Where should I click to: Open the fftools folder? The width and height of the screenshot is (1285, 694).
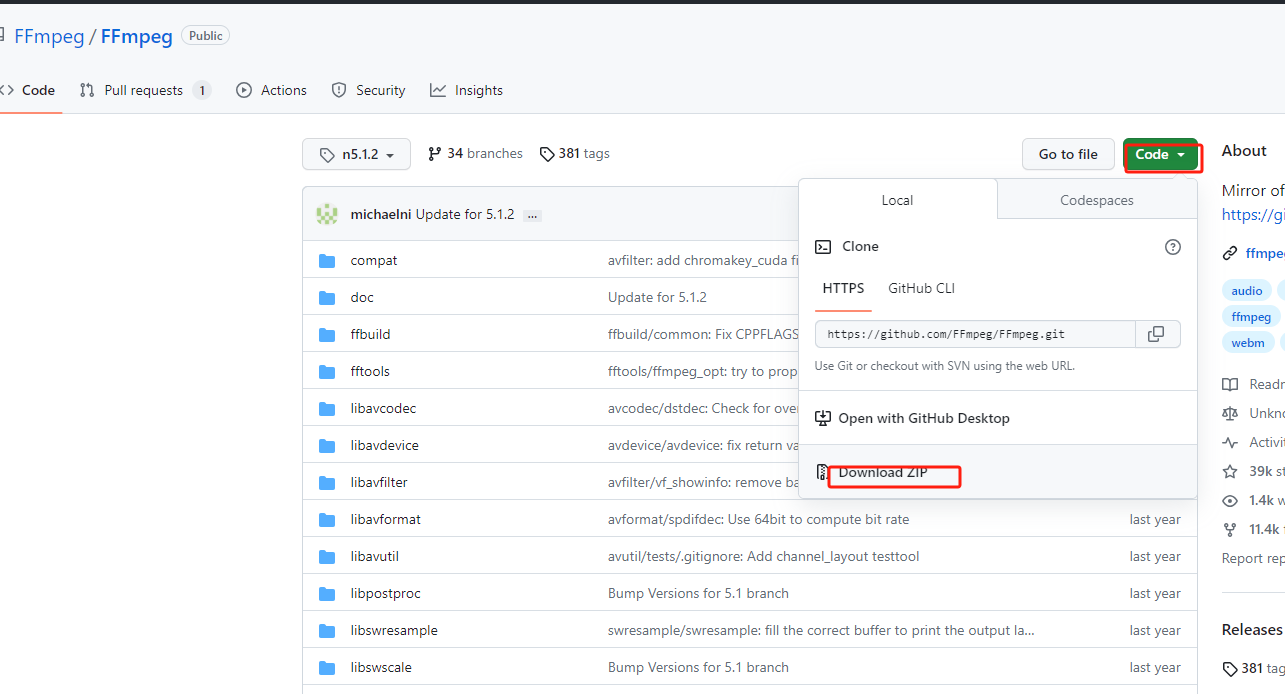tap(371, 371)
